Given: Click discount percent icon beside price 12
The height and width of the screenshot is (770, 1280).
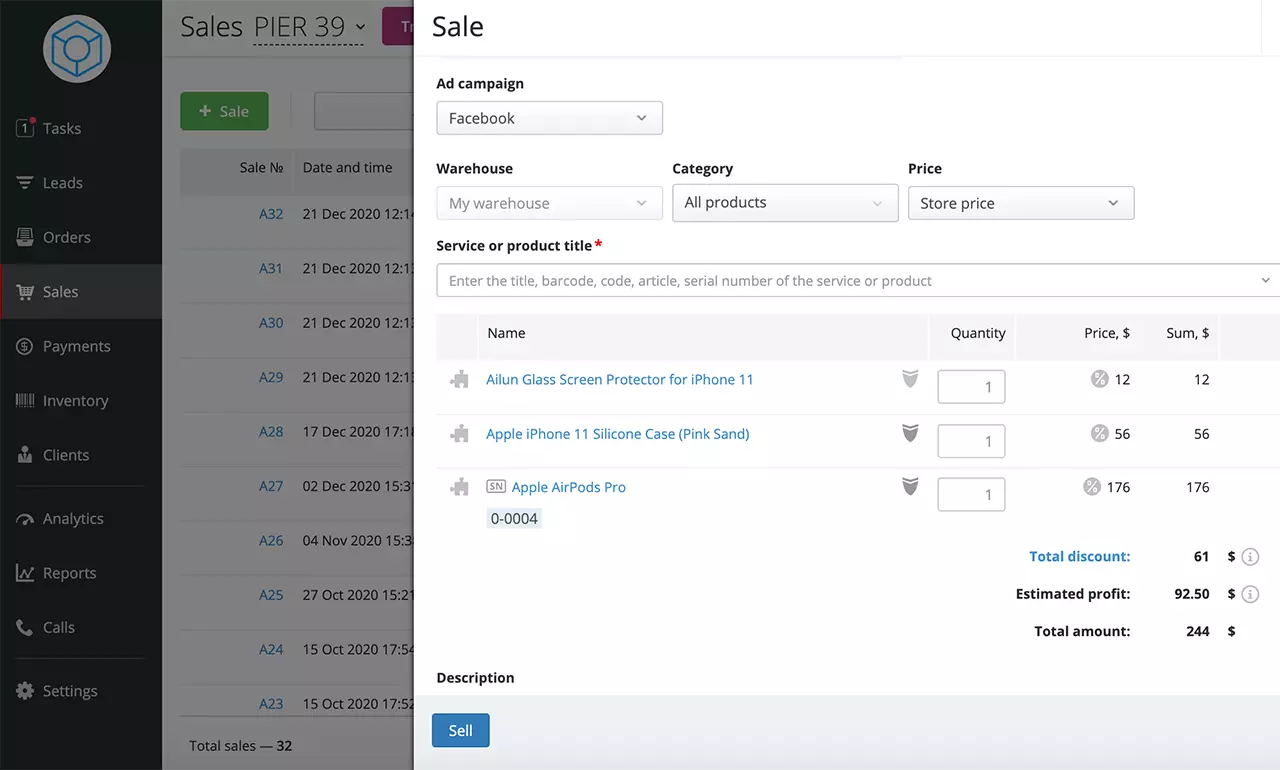Looking at the screenshot, I should pos(1099,379).
